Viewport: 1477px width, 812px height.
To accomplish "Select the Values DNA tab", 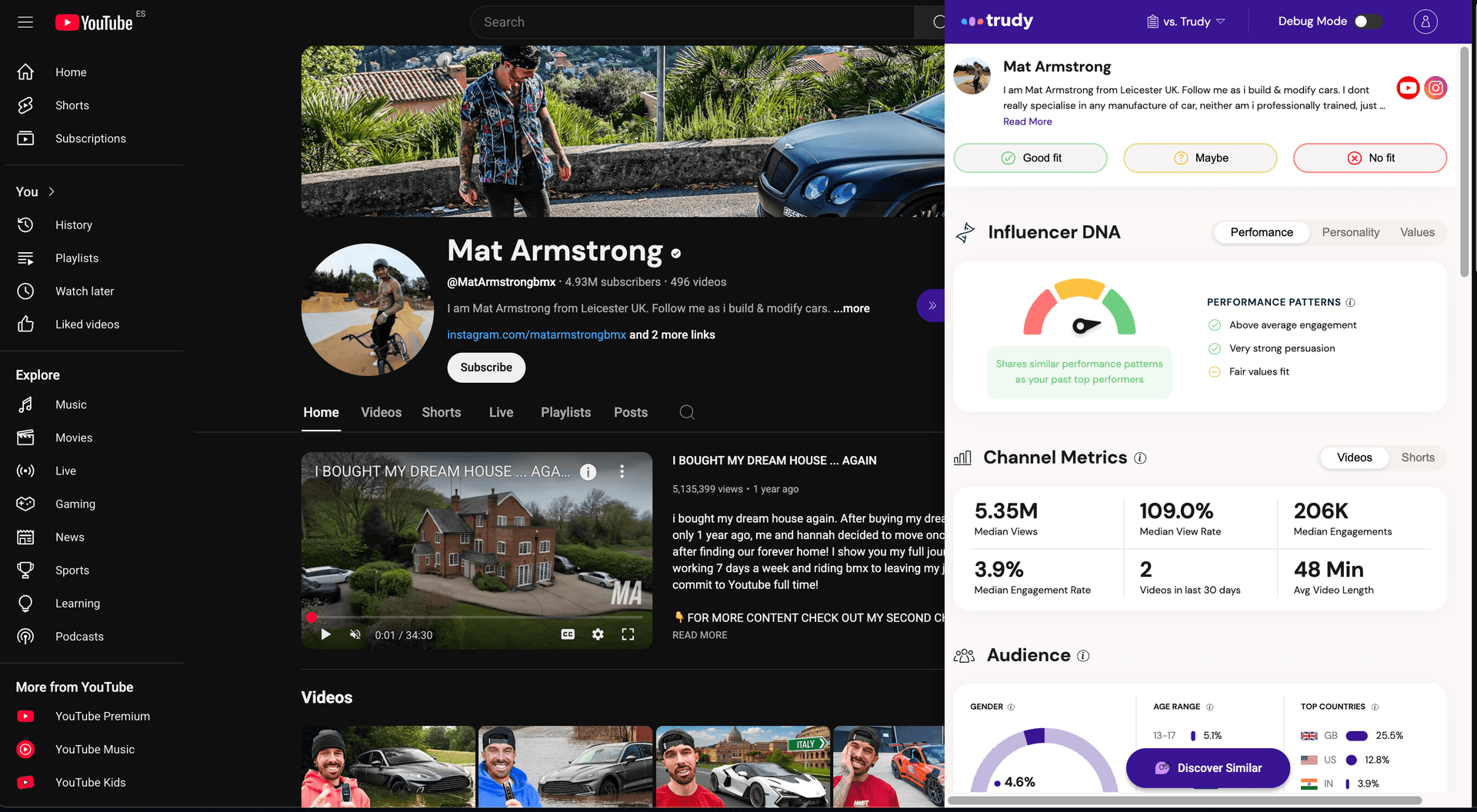I will click(x=1417, y=232).
